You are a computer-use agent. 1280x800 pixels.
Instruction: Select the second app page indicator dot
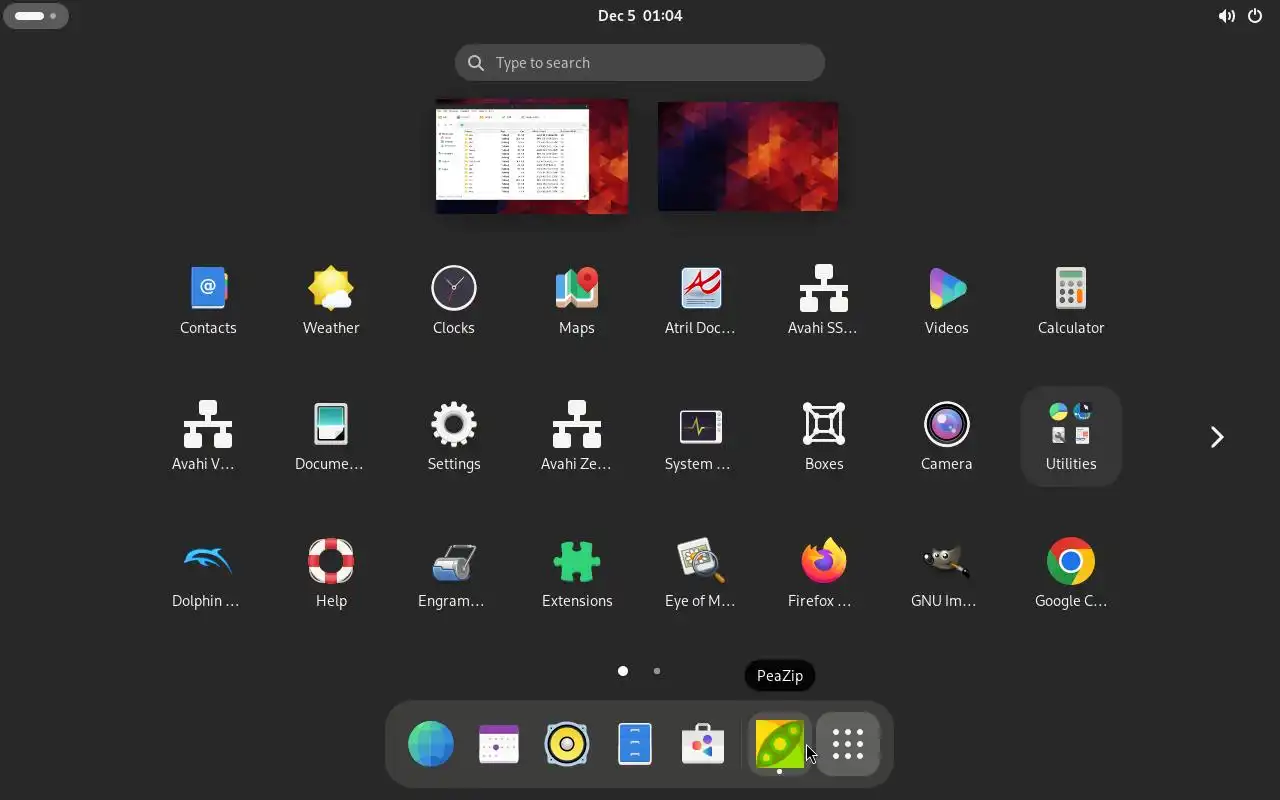tap(657, 671)
